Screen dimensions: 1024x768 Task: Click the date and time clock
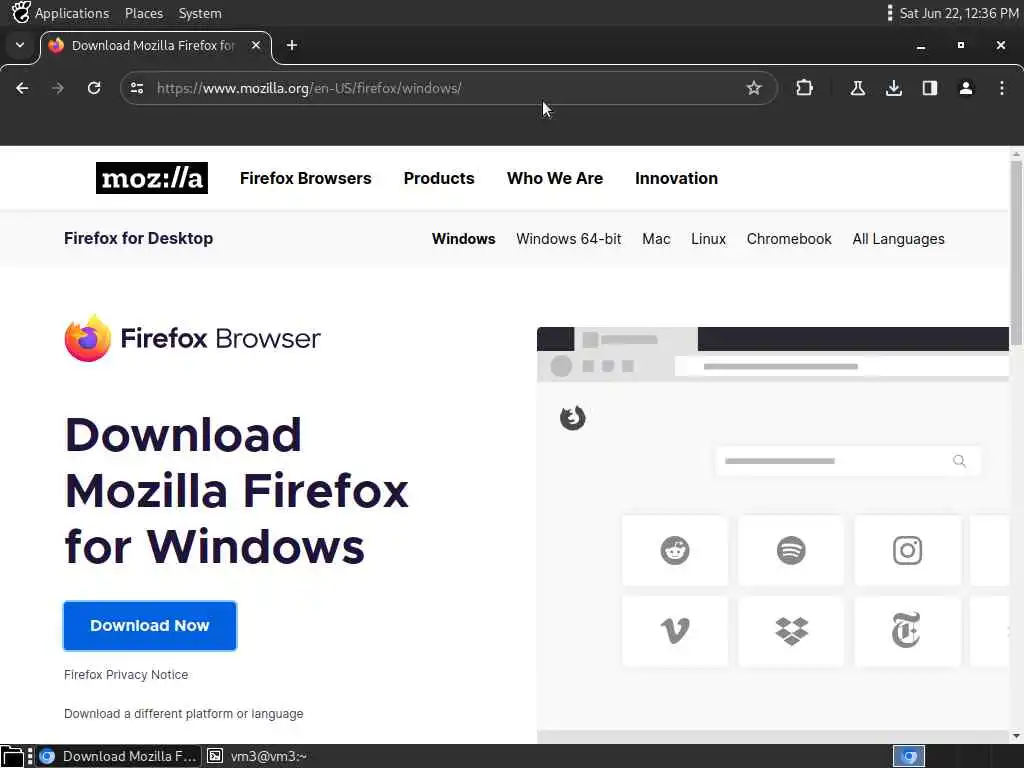[958, 13]
